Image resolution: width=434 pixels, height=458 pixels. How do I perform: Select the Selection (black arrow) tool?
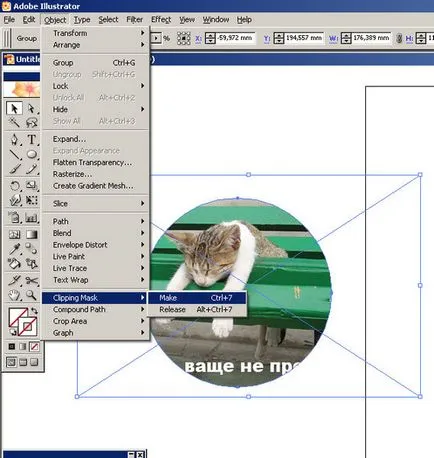14,109
